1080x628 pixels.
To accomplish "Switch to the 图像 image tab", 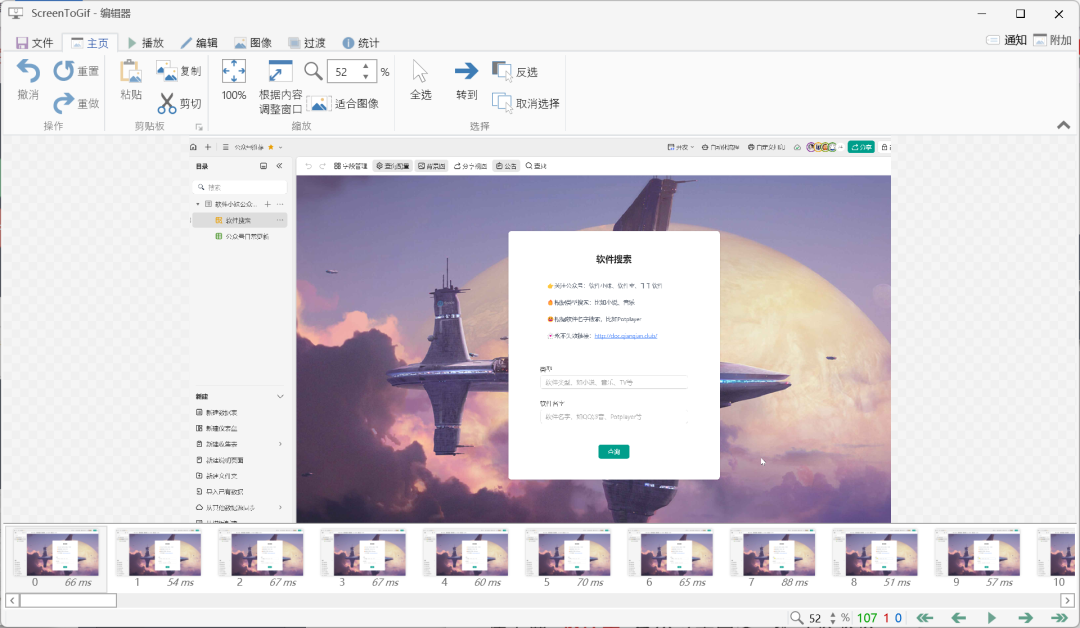I will pos(253,43).
